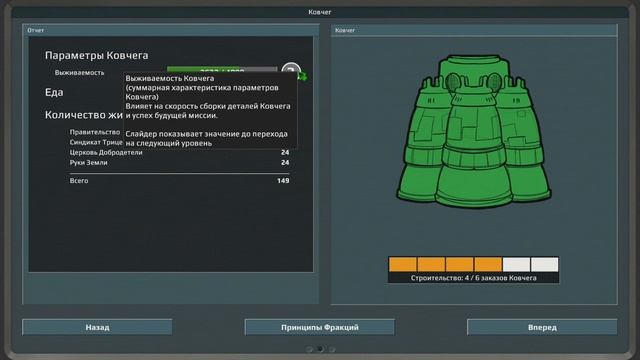This screenshot has width=640, height=360.
Task: Click the Еда heading
Action: (x=54, y=92)
